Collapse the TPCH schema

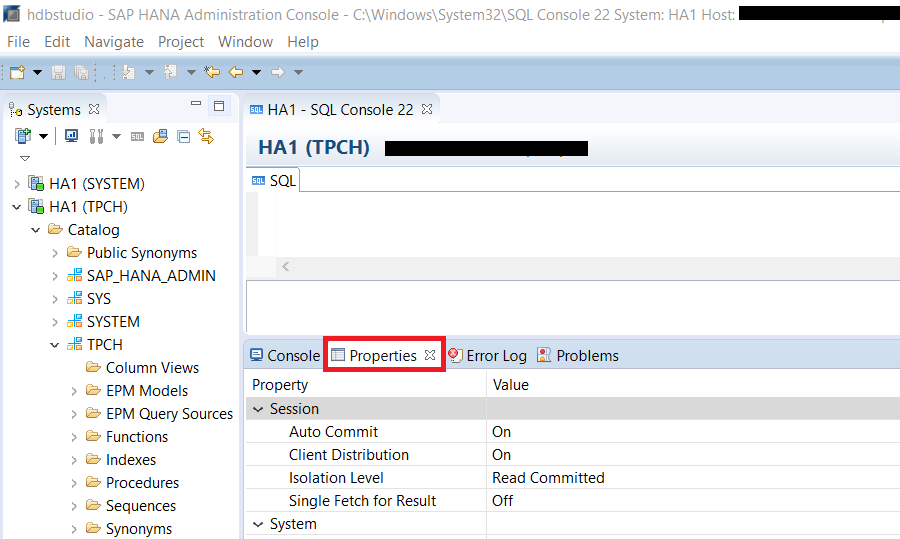pyautogui.click(x=55, y=344)
